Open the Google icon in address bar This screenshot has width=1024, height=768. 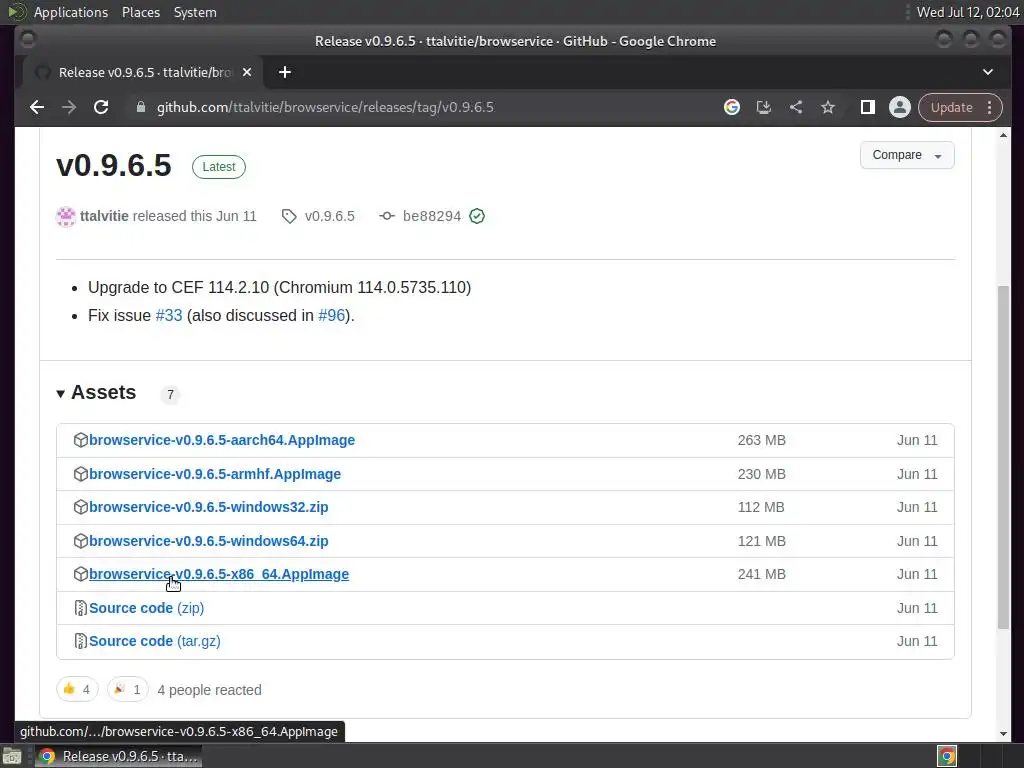pos(731,107)
